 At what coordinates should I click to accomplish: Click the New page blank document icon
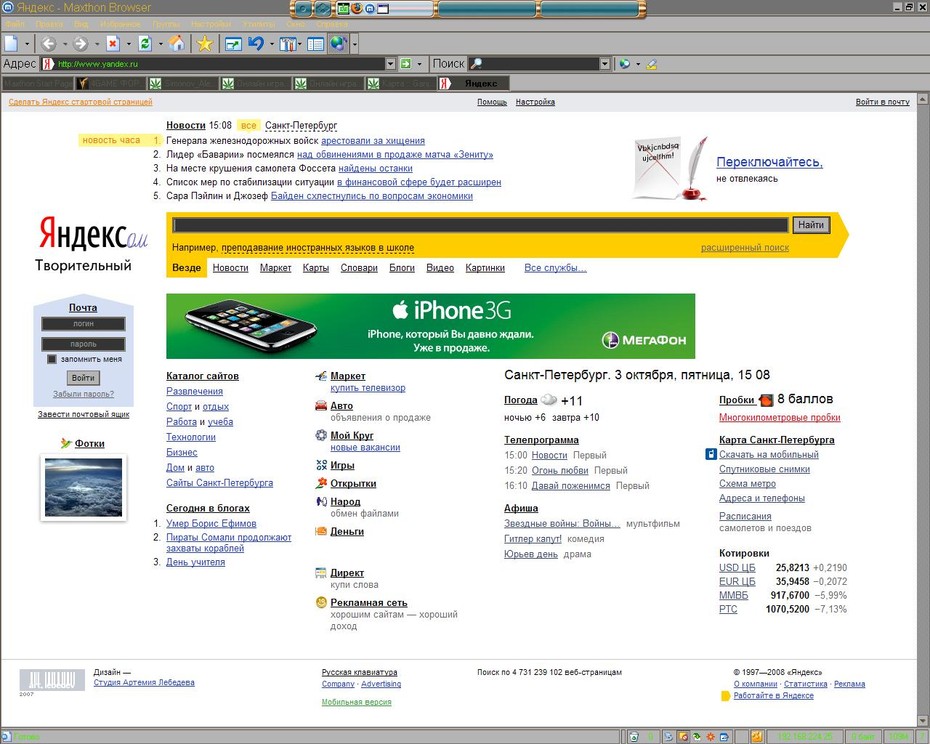coord(11,43)
